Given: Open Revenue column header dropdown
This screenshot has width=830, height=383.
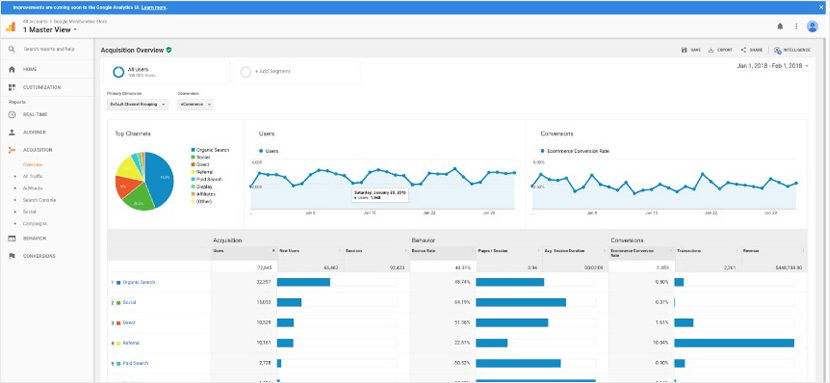Looking at the screenshot, I should (x=804, y=250).
